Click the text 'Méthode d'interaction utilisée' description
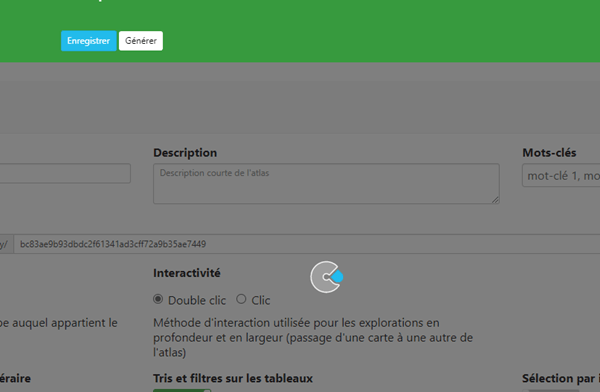Screen dimensions: 600x392 click(313, 337)
